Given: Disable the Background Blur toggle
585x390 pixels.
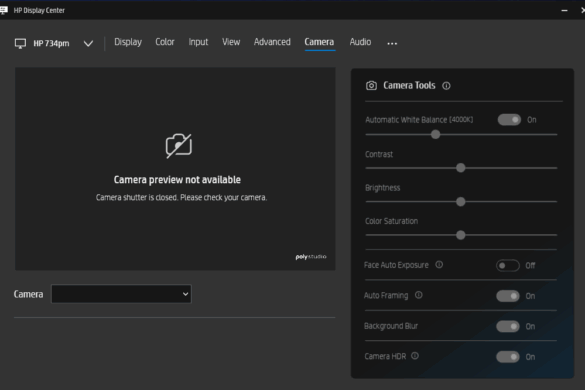Looking at the screenshot, I should (x=508, y=327).
